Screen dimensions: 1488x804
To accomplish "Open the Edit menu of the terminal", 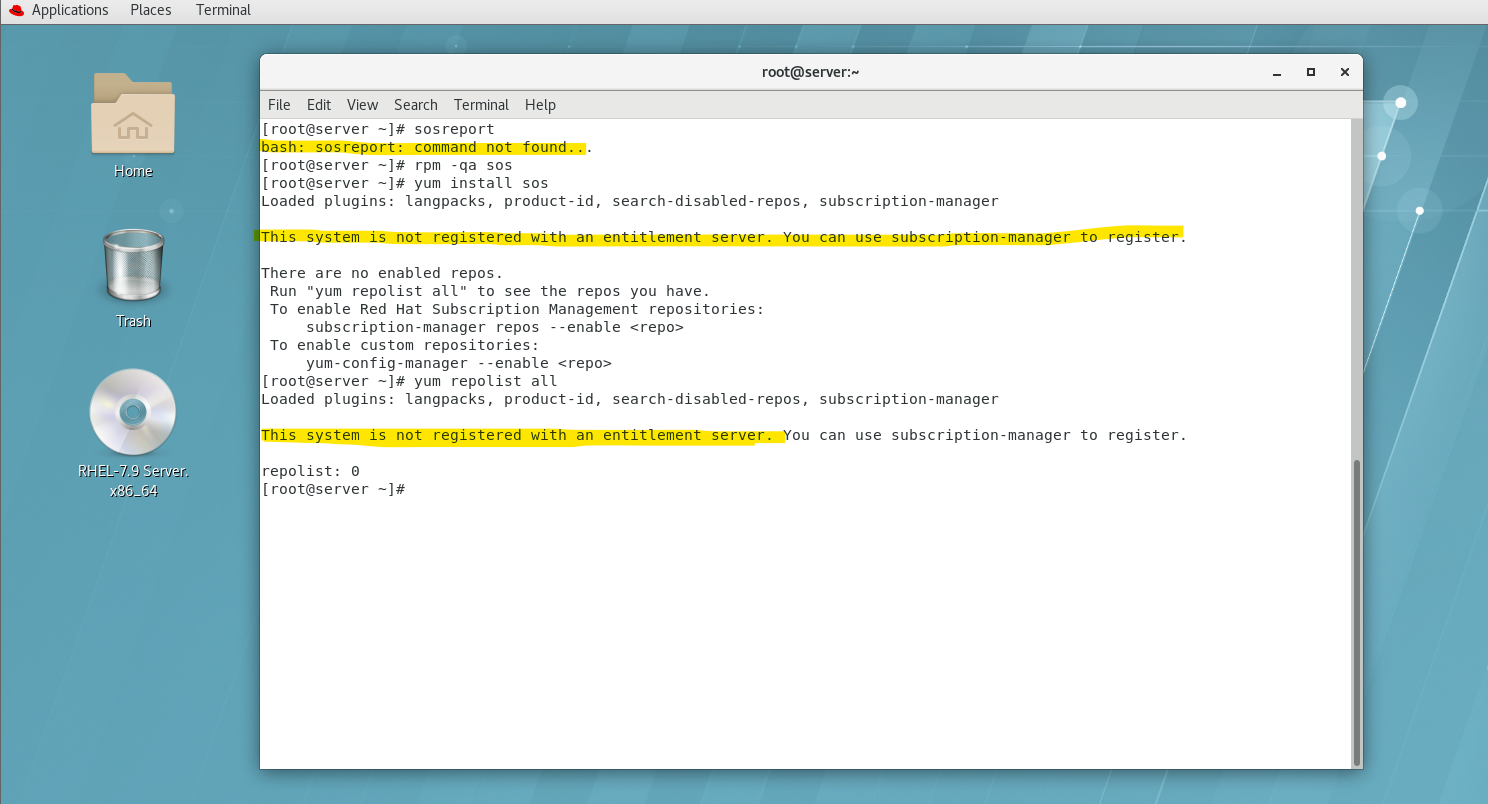I will (318, 104).
